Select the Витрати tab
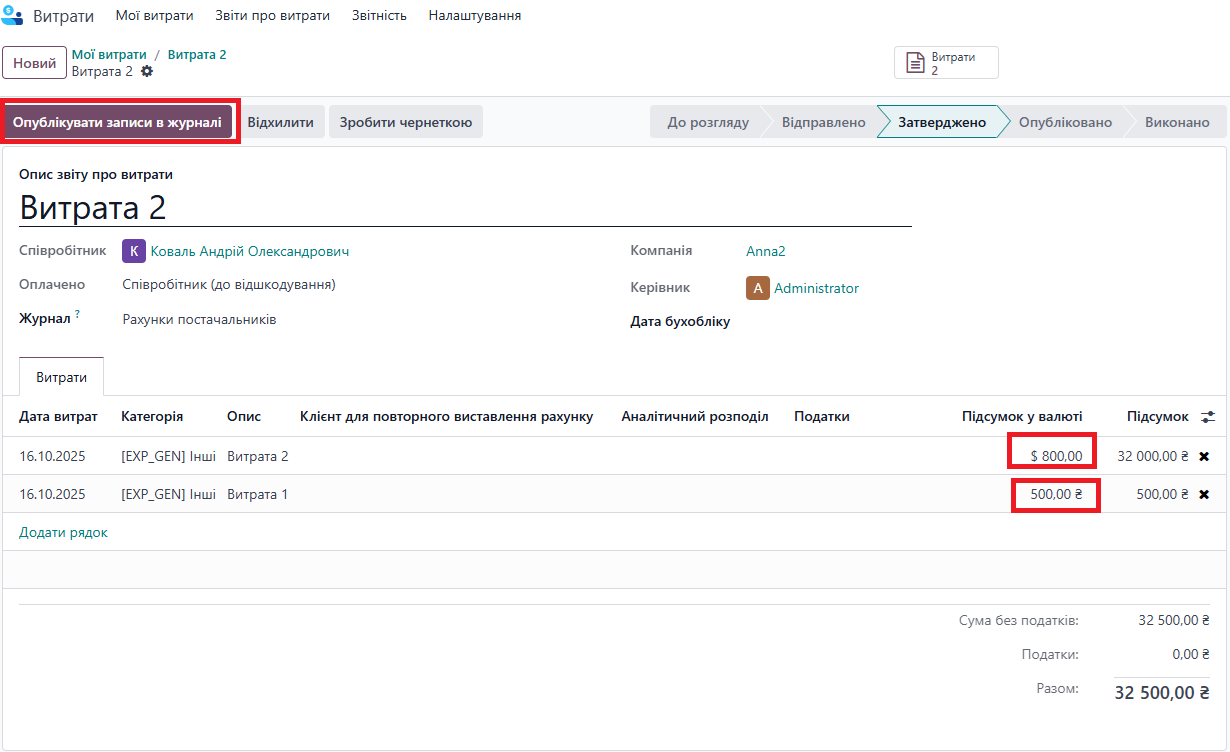Image resolution: width=1230 pixels, height=752 pixels. pyautogui.click(x=61, y=377)
